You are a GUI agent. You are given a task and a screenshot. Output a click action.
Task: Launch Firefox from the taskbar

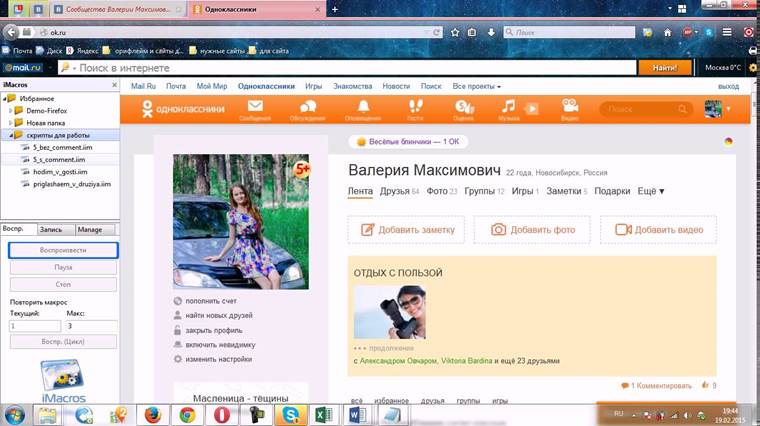[152, 415]
